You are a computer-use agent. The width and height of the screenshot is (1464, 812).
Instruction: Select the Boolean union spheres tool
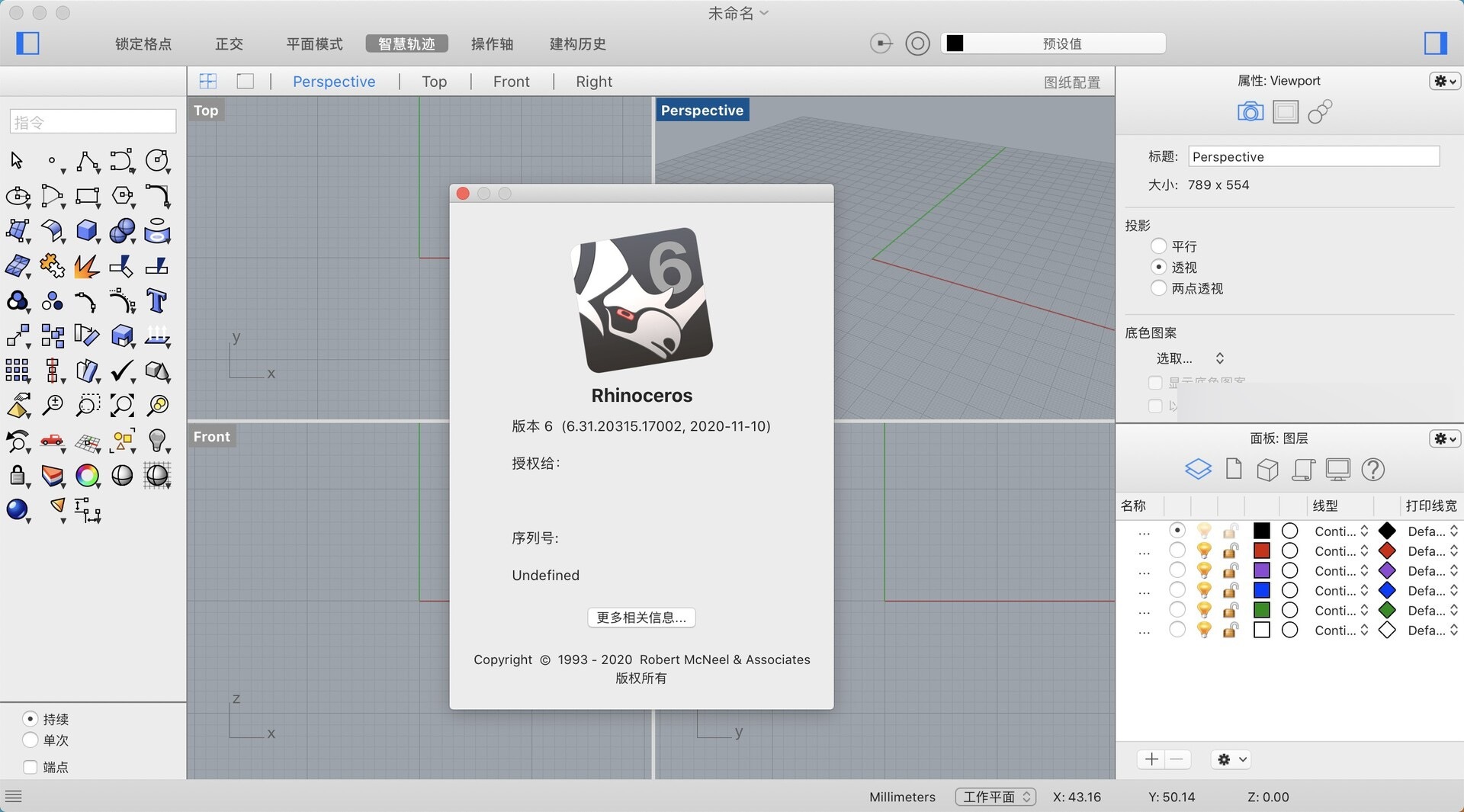pos(122,230)
